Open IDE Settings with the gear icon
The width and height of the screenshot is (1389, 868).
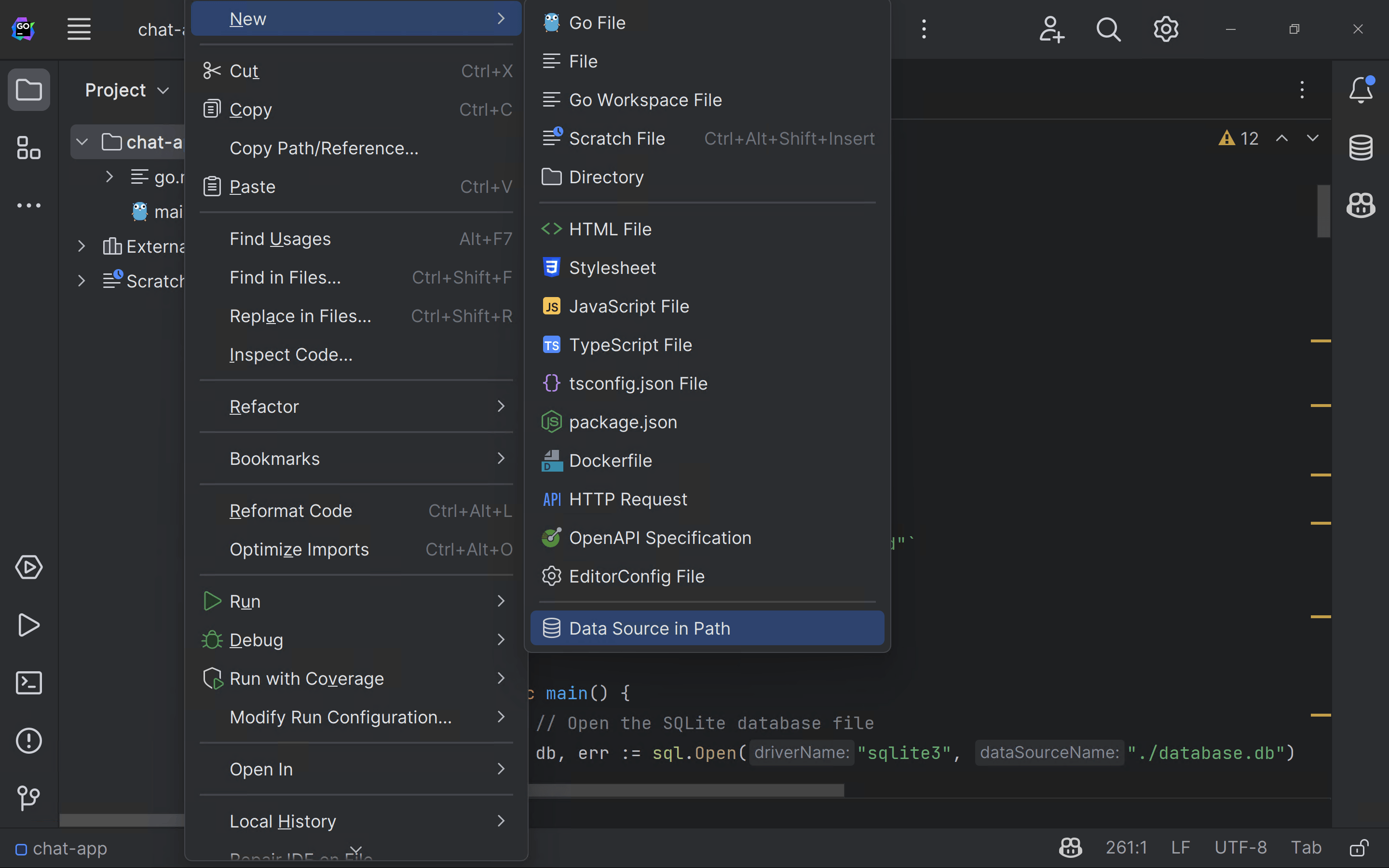click(x=1166, y=29)
